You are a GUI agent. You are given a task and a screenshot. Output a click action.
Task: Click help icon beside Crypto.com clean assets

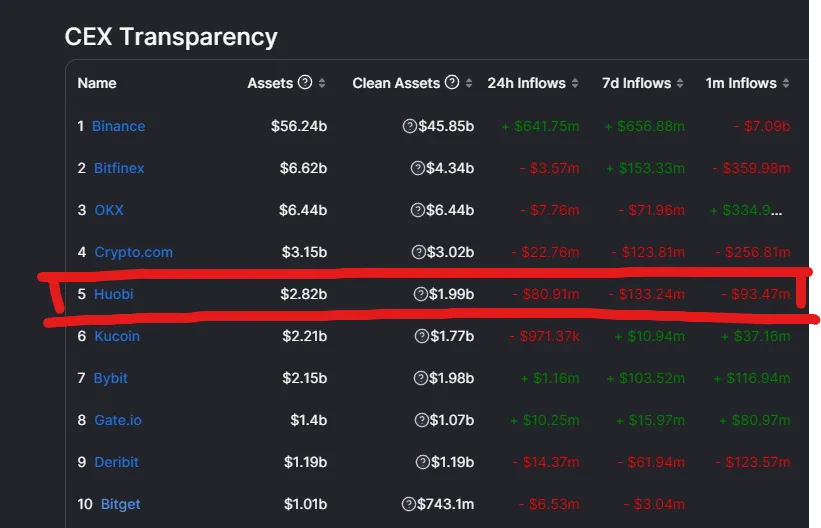point(419,252)
